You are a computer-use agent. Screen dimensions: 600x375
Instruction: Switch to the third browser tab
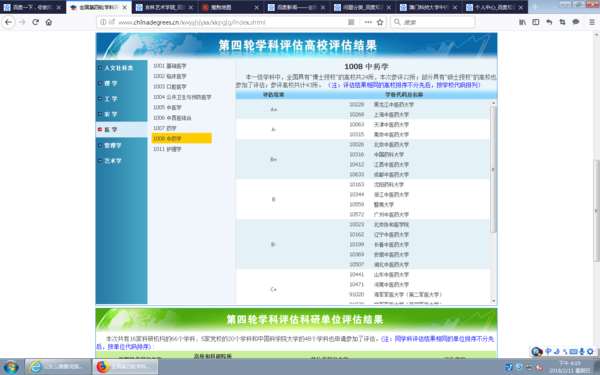point(165,7)
